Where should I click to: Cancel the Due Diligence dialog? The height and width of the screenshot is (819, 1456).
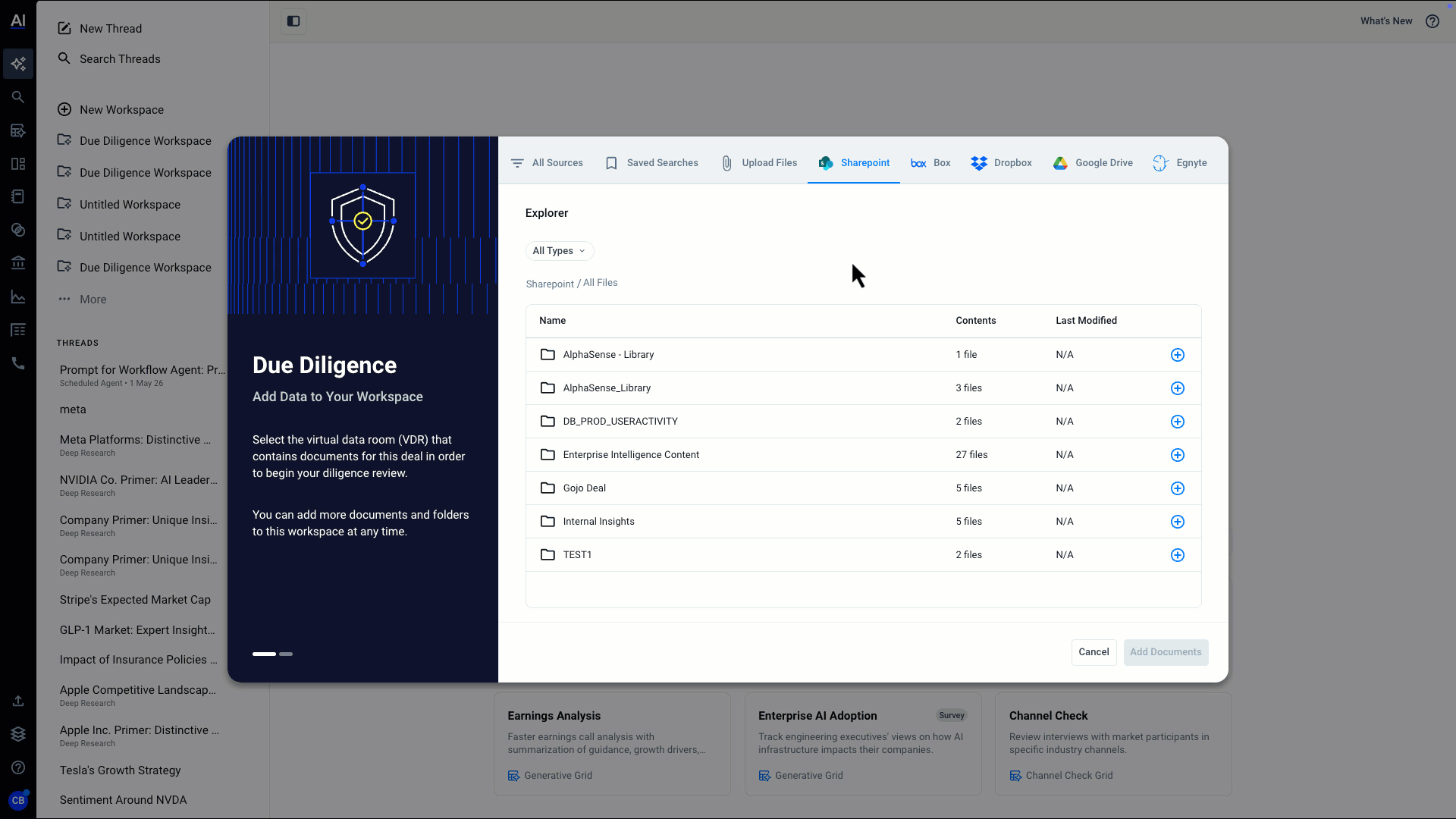[x=1094, y=652]
